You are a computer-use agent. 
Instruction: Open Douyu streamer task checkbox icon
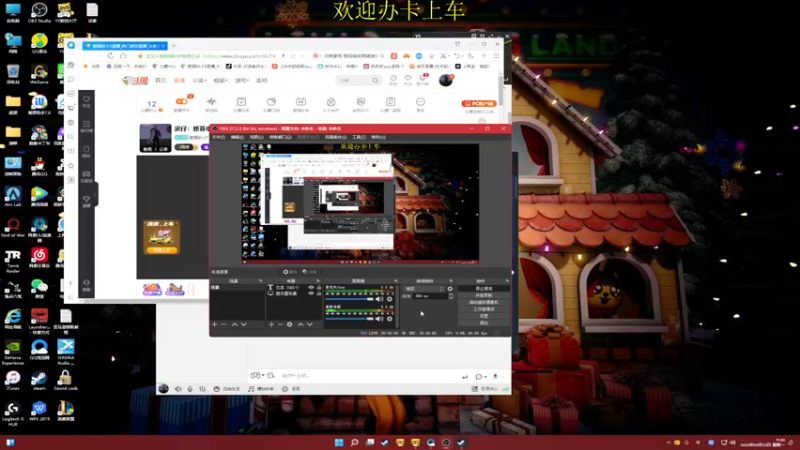[x=241, y=104]
